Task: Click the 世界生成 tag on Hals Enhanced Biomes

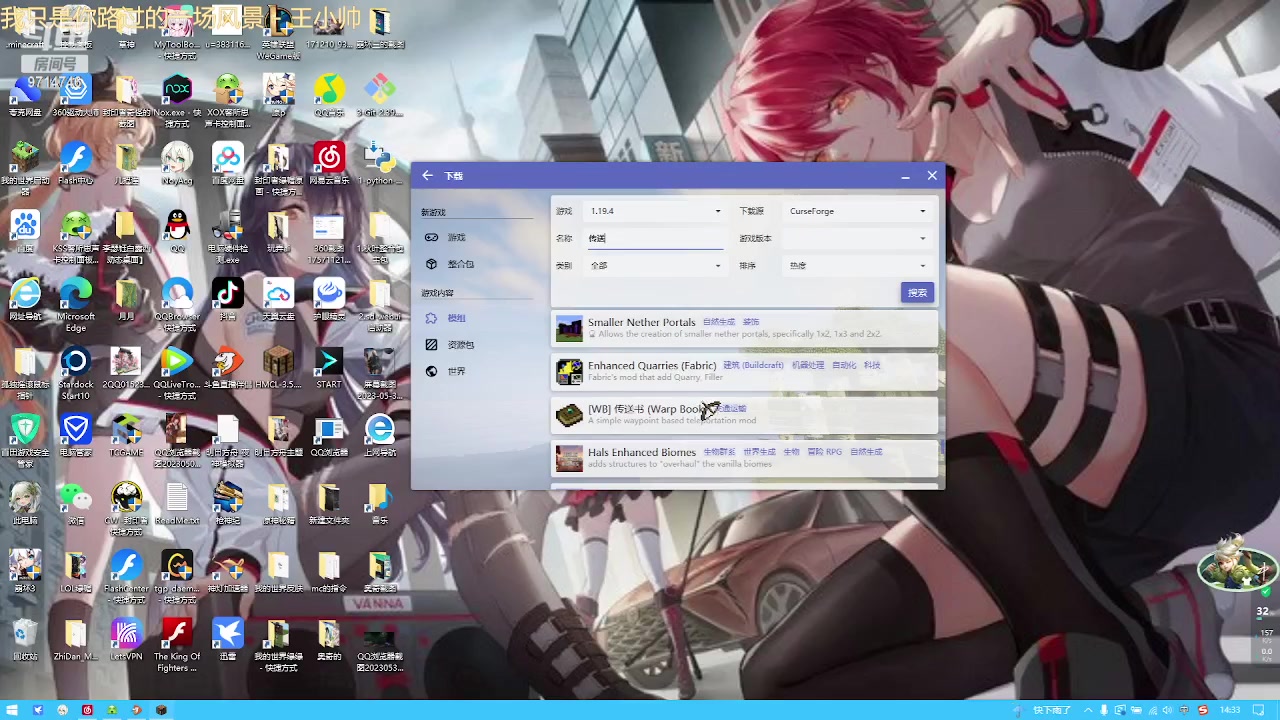Action: tap(760, 452)
